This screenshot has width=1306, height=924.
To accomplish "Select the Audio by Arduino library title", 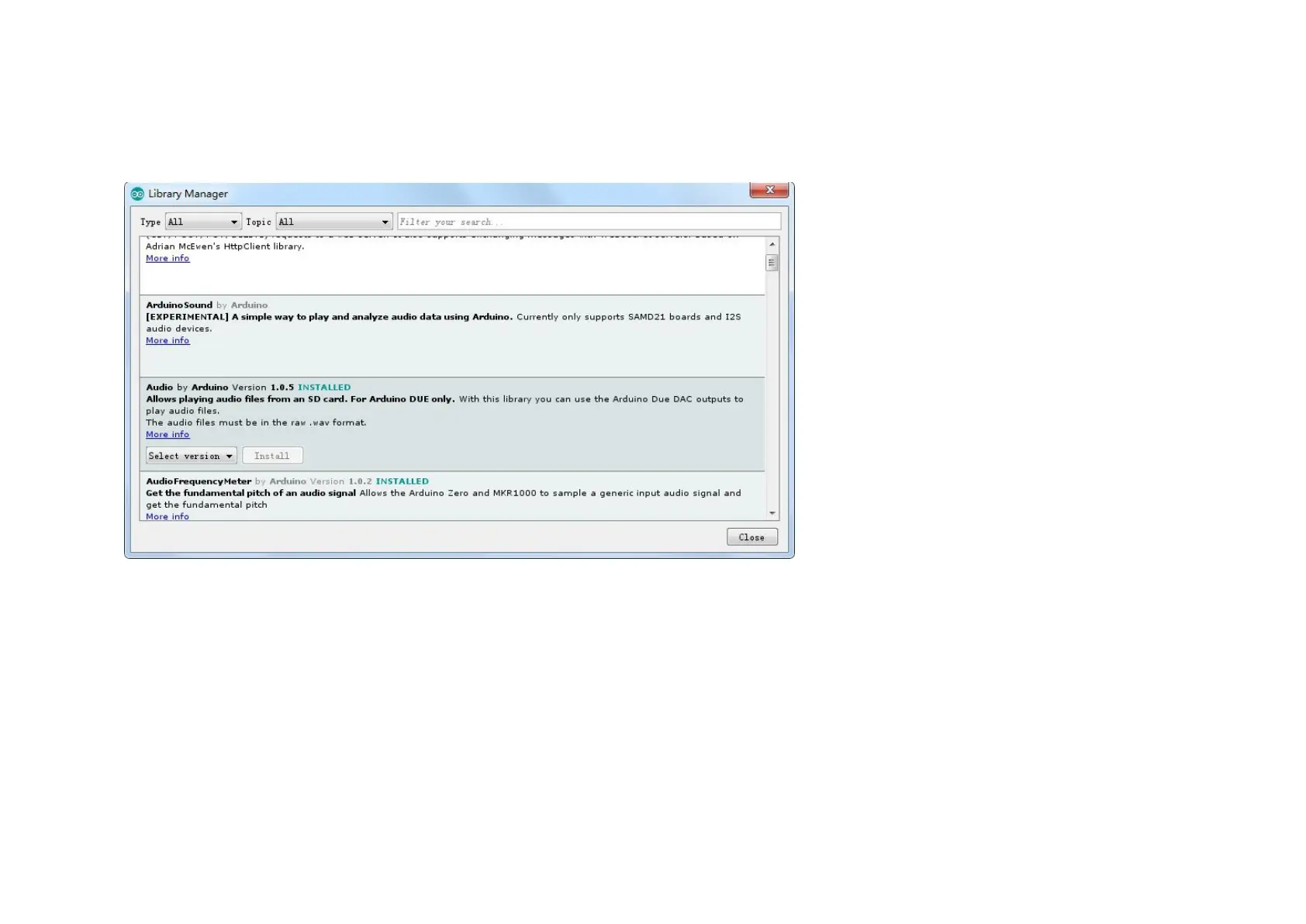I will pos(187,388).
